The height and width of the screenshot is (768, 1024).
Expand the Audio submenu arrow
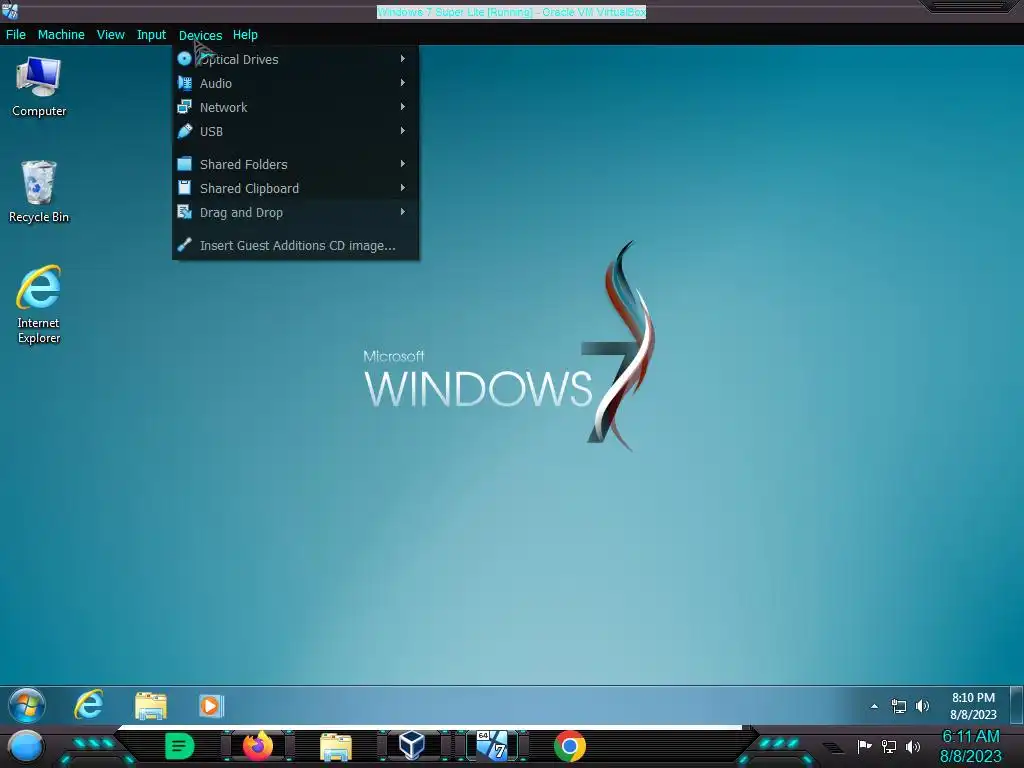click(402, 83)
